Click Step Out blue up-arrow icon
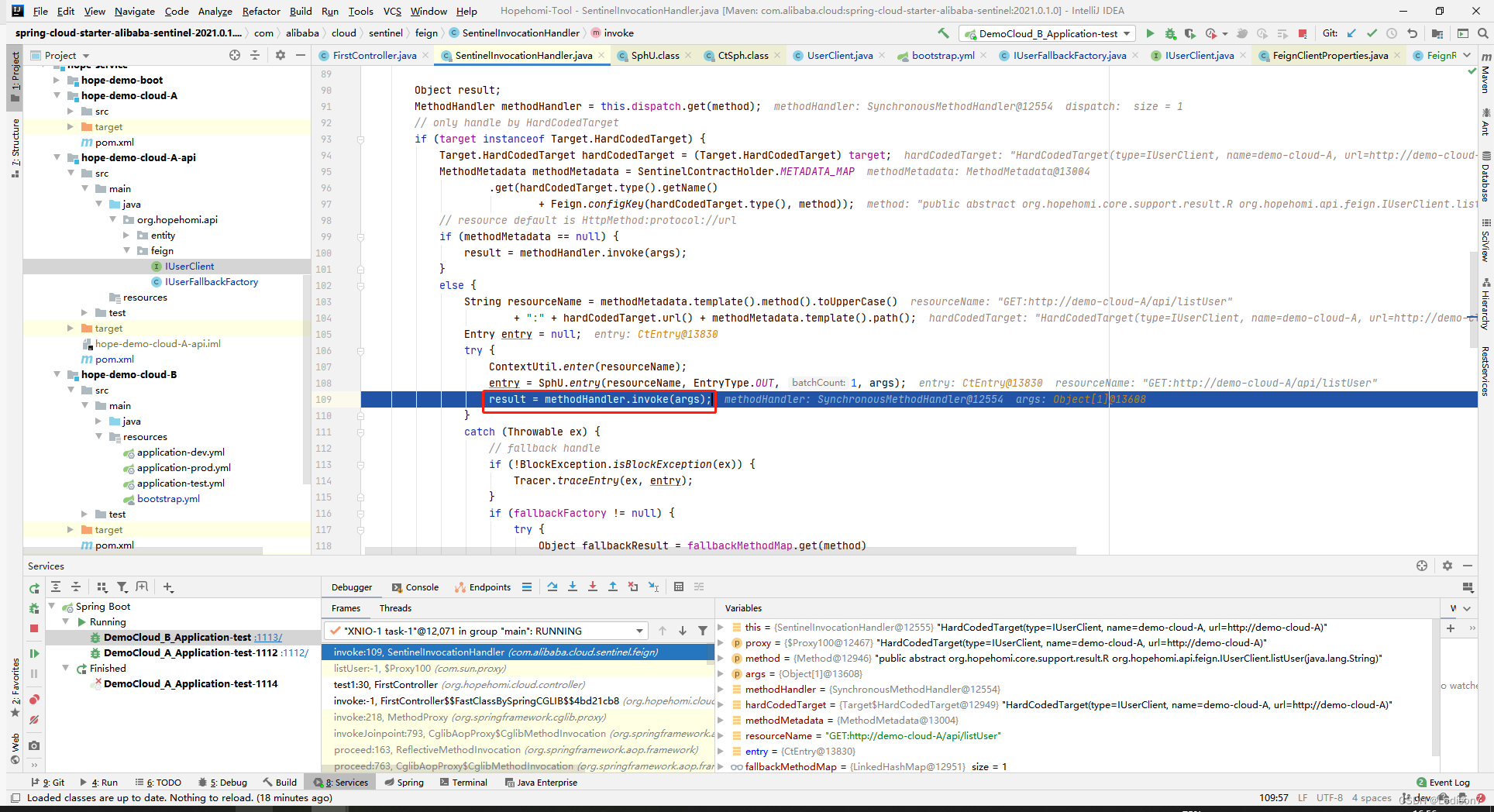The width and height of the screenshot is (1494, 812). (x=613, y=587)
